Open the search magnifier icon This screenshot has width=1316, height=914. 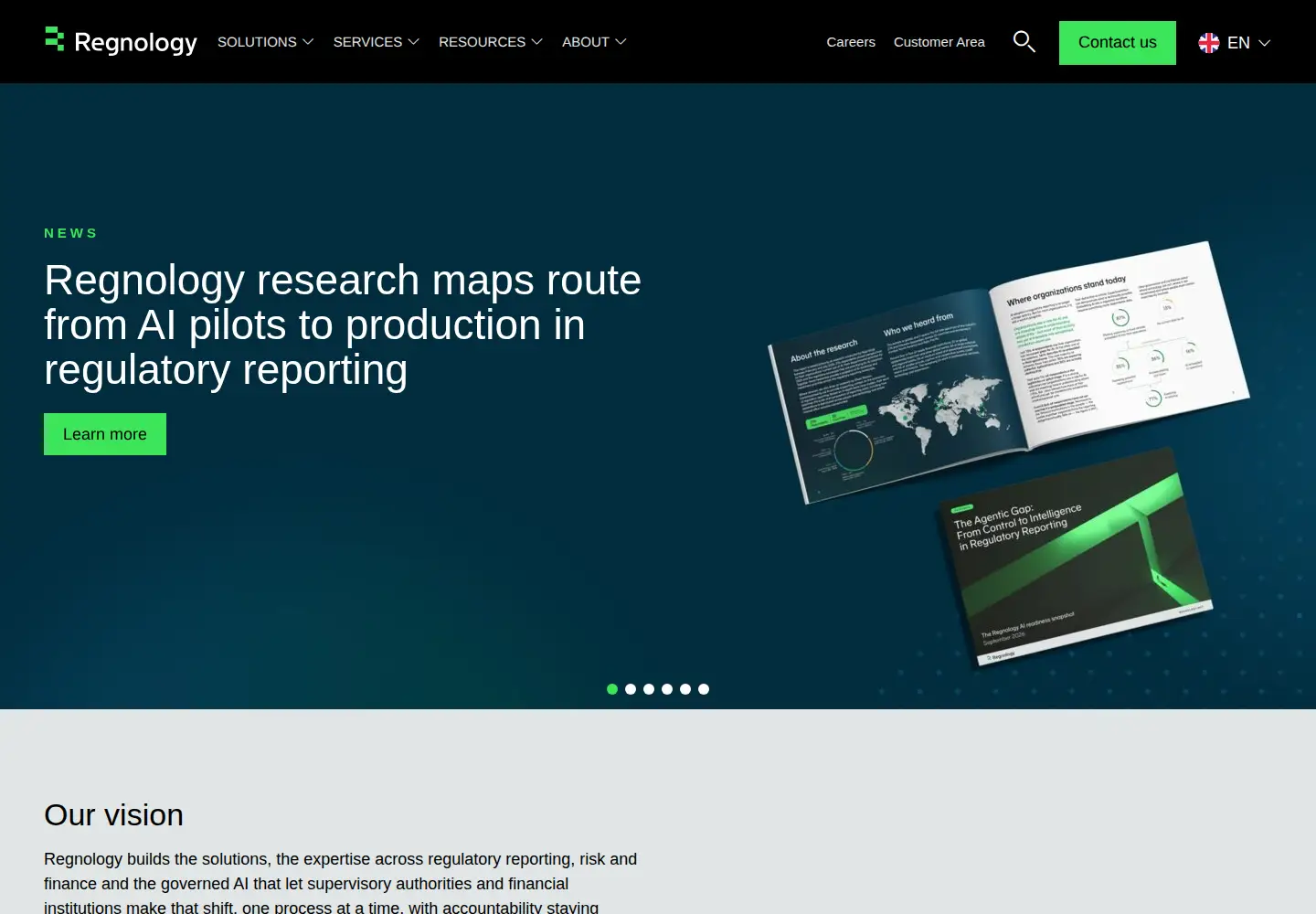click(1024, 41)
